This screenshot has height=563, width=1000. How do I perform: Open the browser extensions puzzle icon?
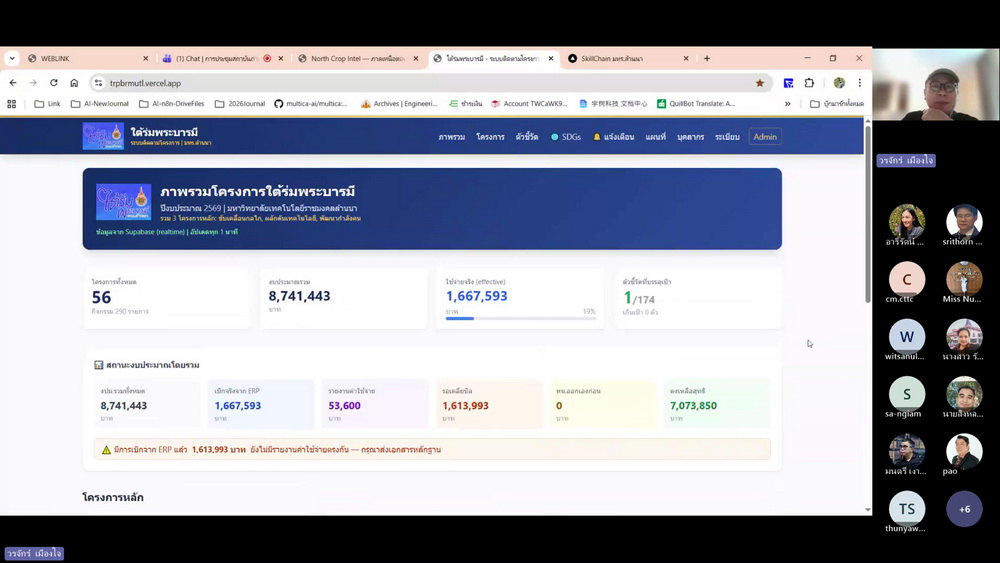(809, 83)
